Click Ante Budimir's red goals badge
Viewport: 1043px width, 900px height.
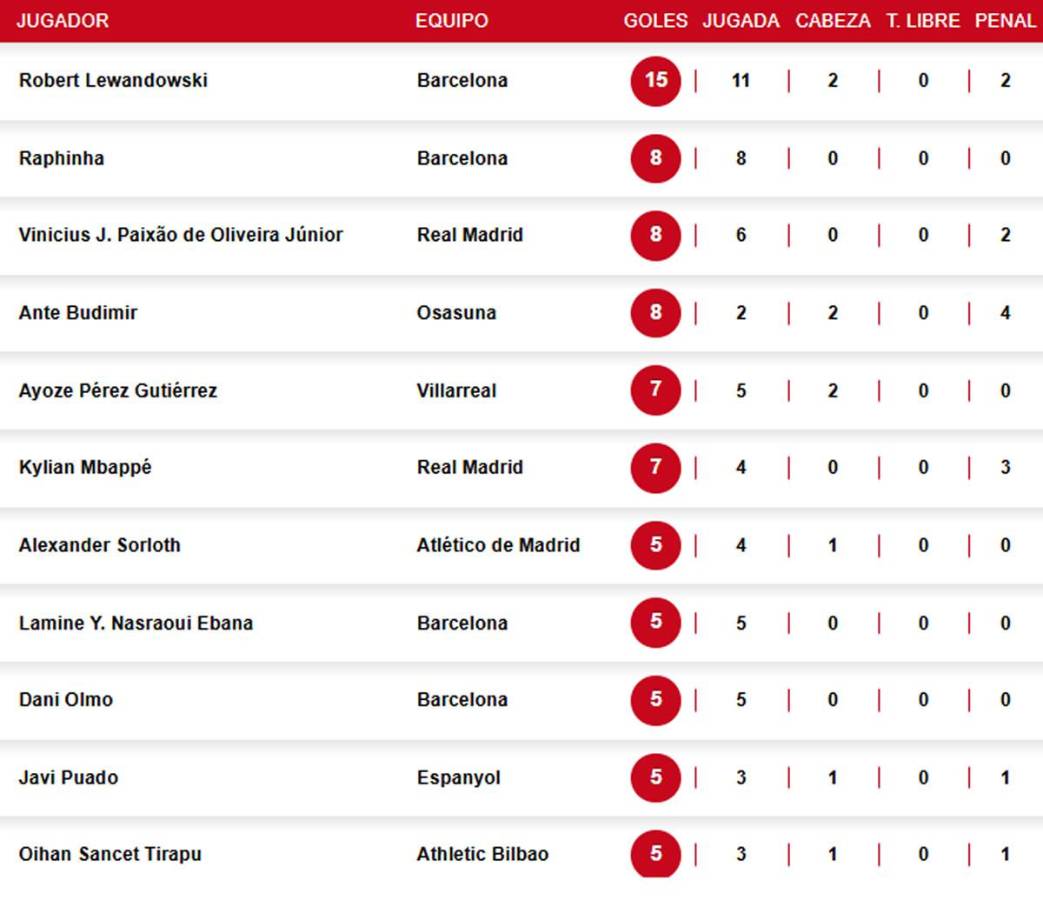(x=656, y=313)
